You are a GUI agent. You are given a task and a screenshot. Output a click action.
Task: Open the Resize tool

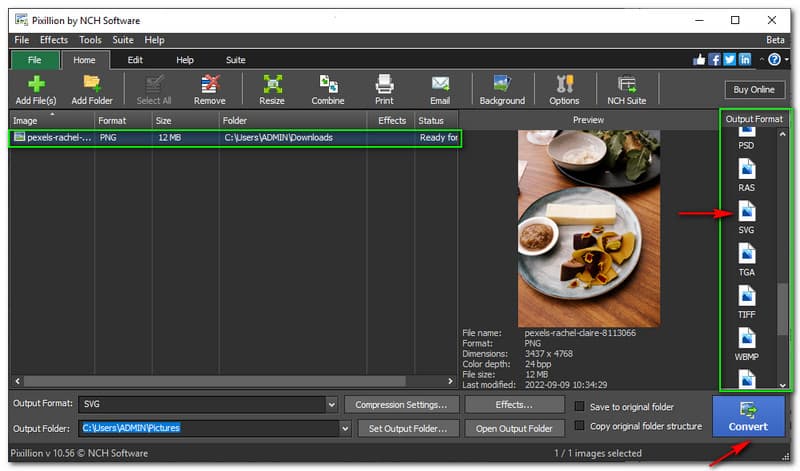point(272,89)
